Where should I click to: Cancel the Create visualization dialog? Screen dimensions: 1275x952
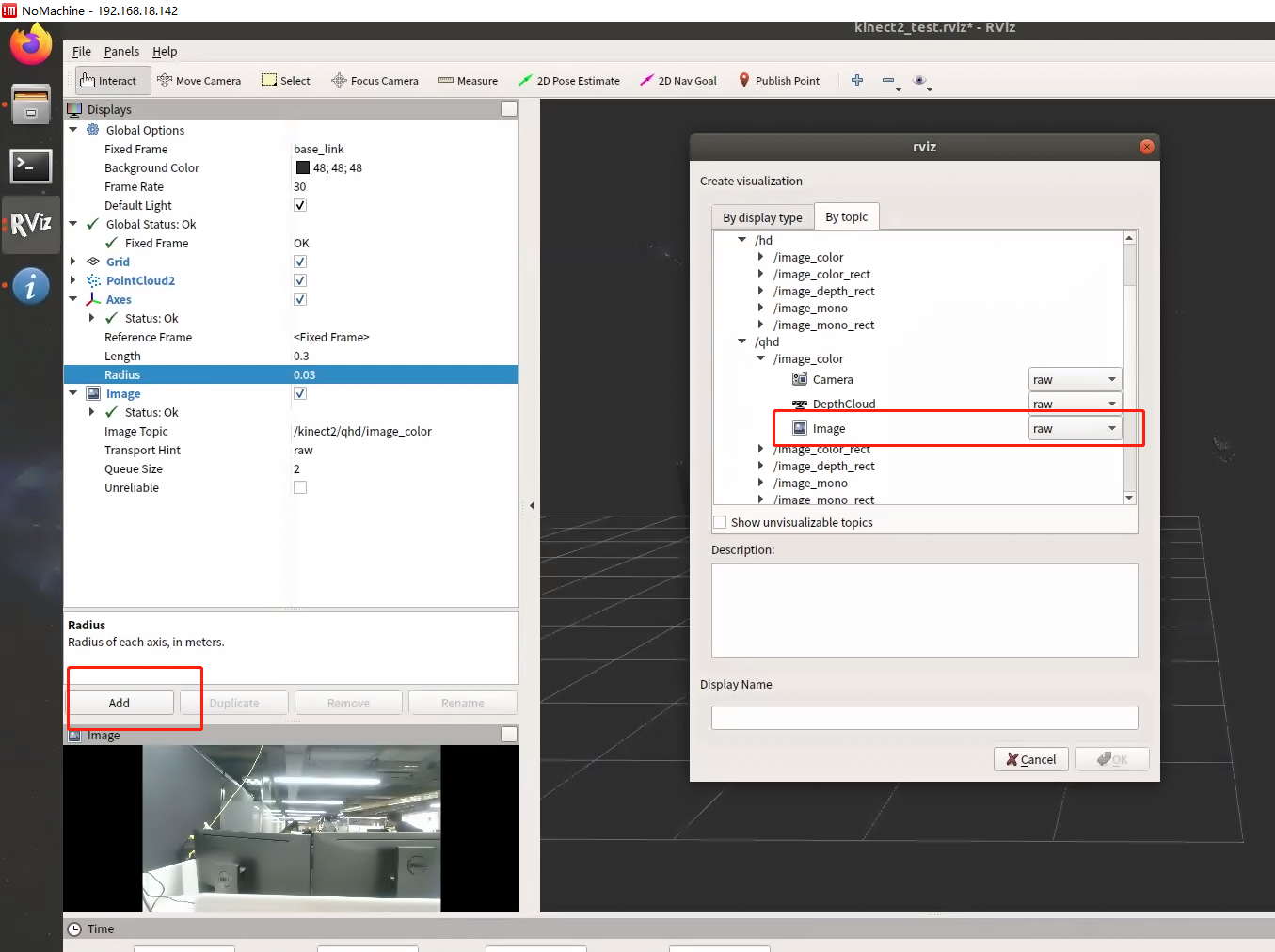click(1030, 759)
